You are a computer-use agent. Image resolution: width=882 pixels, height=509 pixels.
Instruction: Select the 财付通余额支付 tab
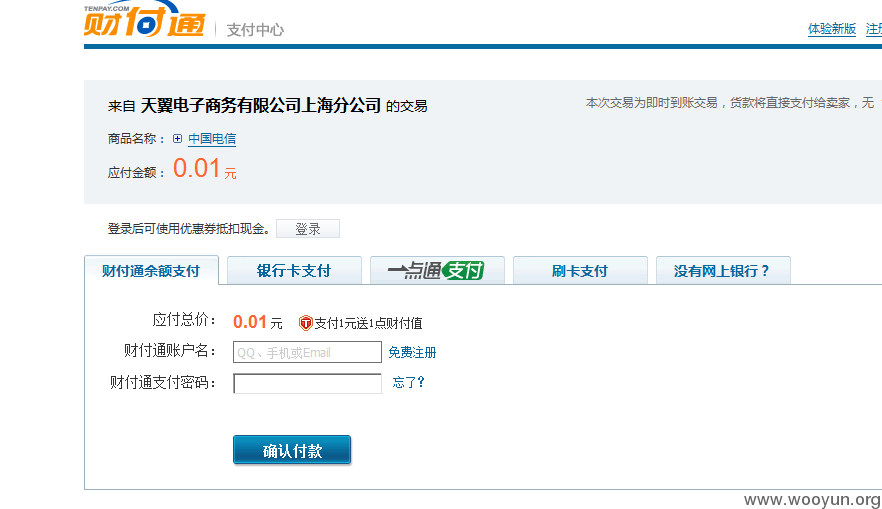pos(151,271)
